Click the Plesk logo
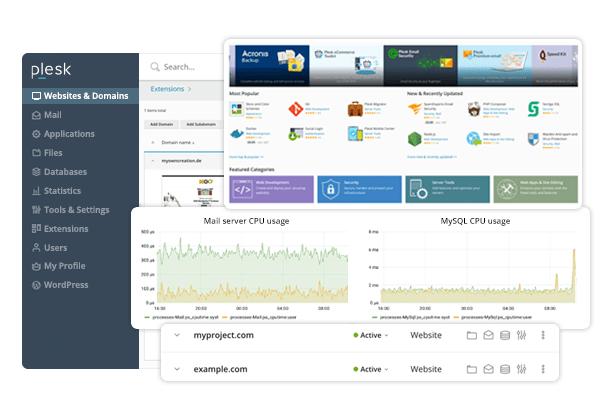The image size is (600, 400). click(x=51, y=69)
